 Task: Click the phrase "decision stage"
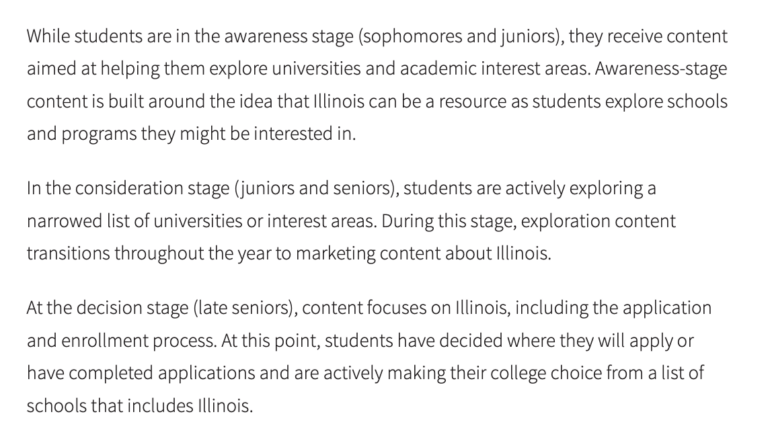(131, 307)
